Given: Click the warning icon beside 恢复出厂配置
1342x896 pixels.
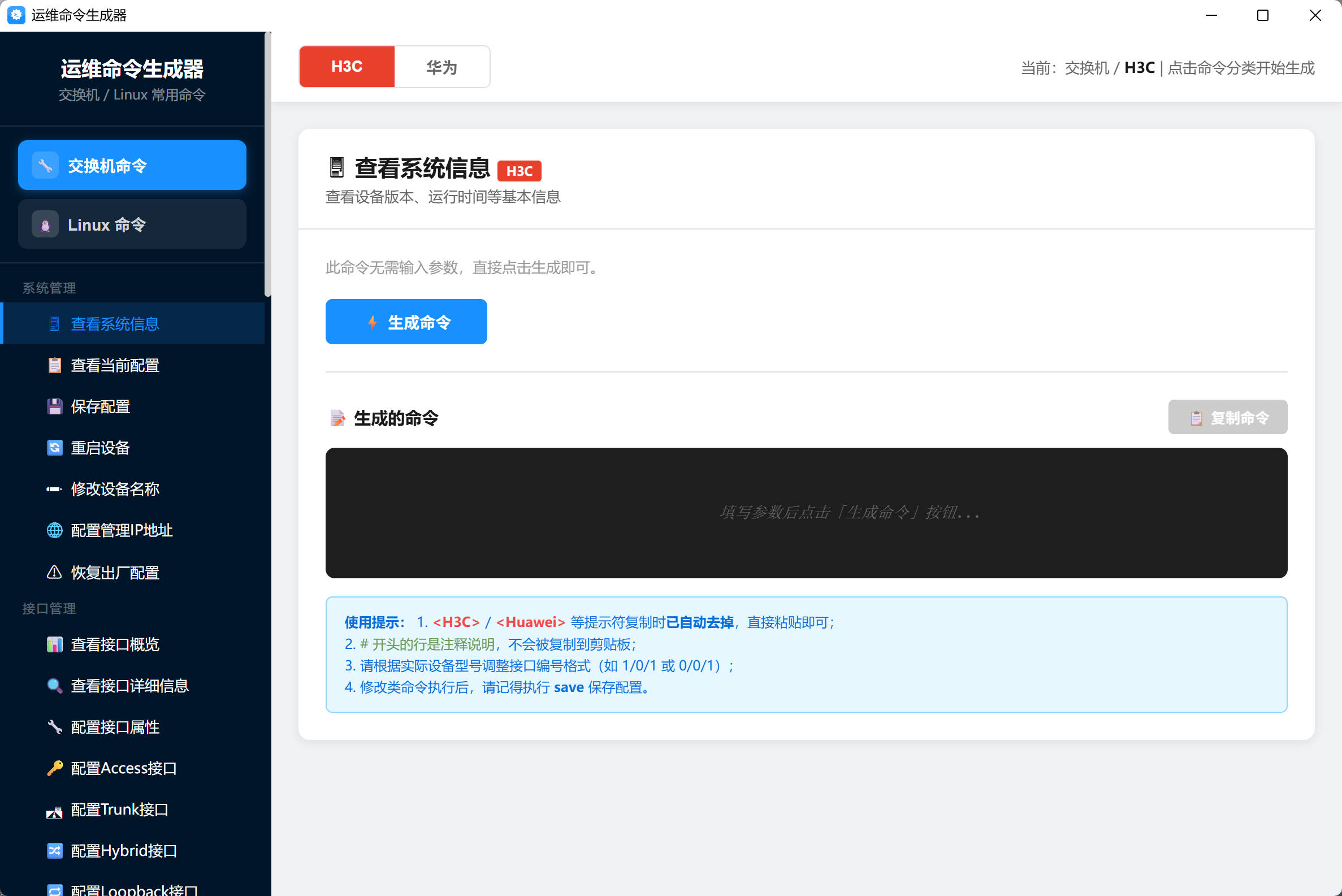Looking at the screenshot, I should (x=54, y=572).
